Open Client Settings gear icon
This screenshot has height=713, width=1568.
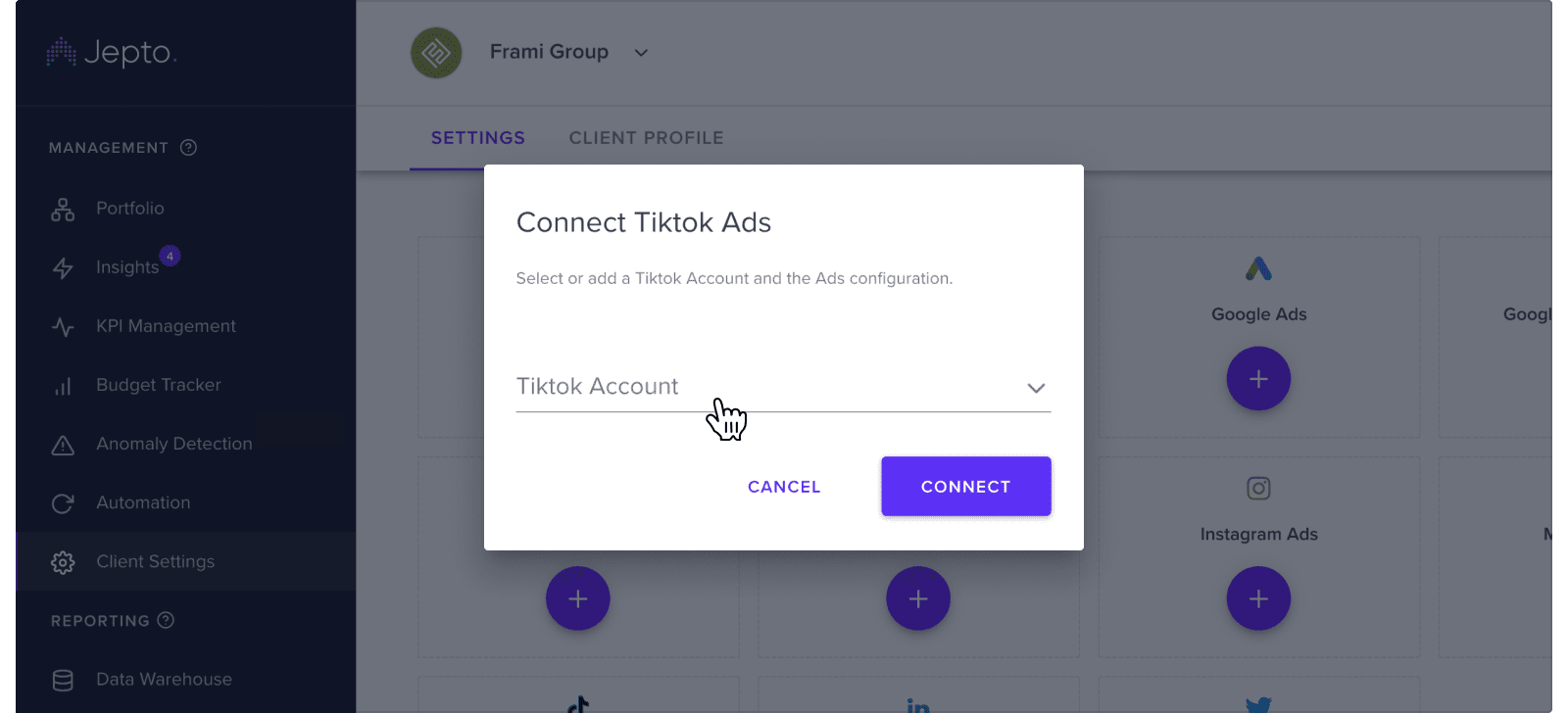[x=63, y=562]
